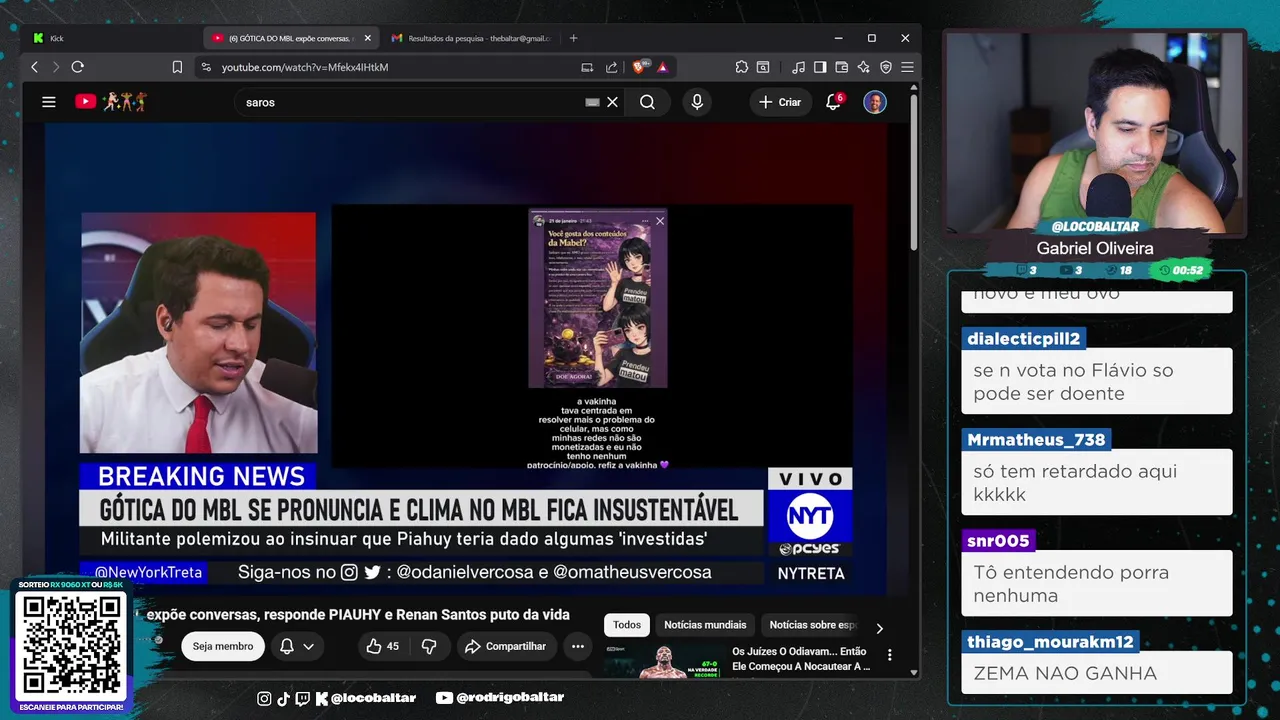Clear the YouTube search text
The image size is (1280, 720).
[x=613, y=102]
